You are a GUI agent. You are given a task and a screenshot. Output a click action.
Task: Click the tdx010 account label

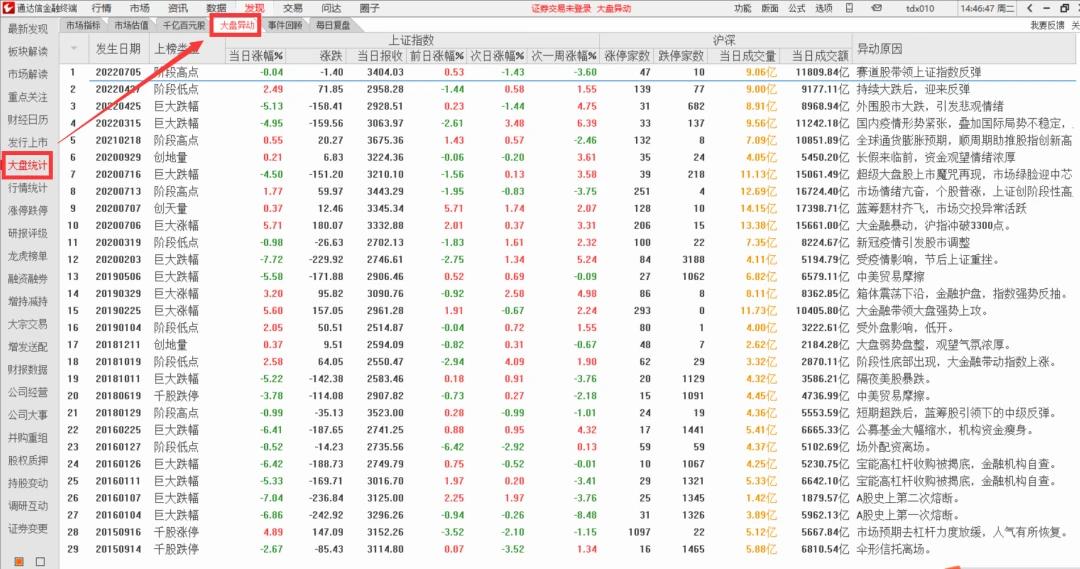point(920,8)
